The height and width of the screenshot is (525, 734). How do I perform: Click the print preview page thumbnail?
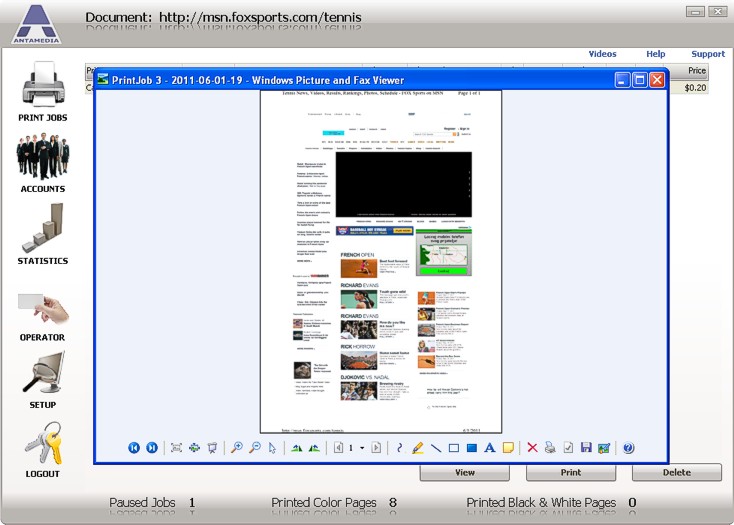click(381, 262)
